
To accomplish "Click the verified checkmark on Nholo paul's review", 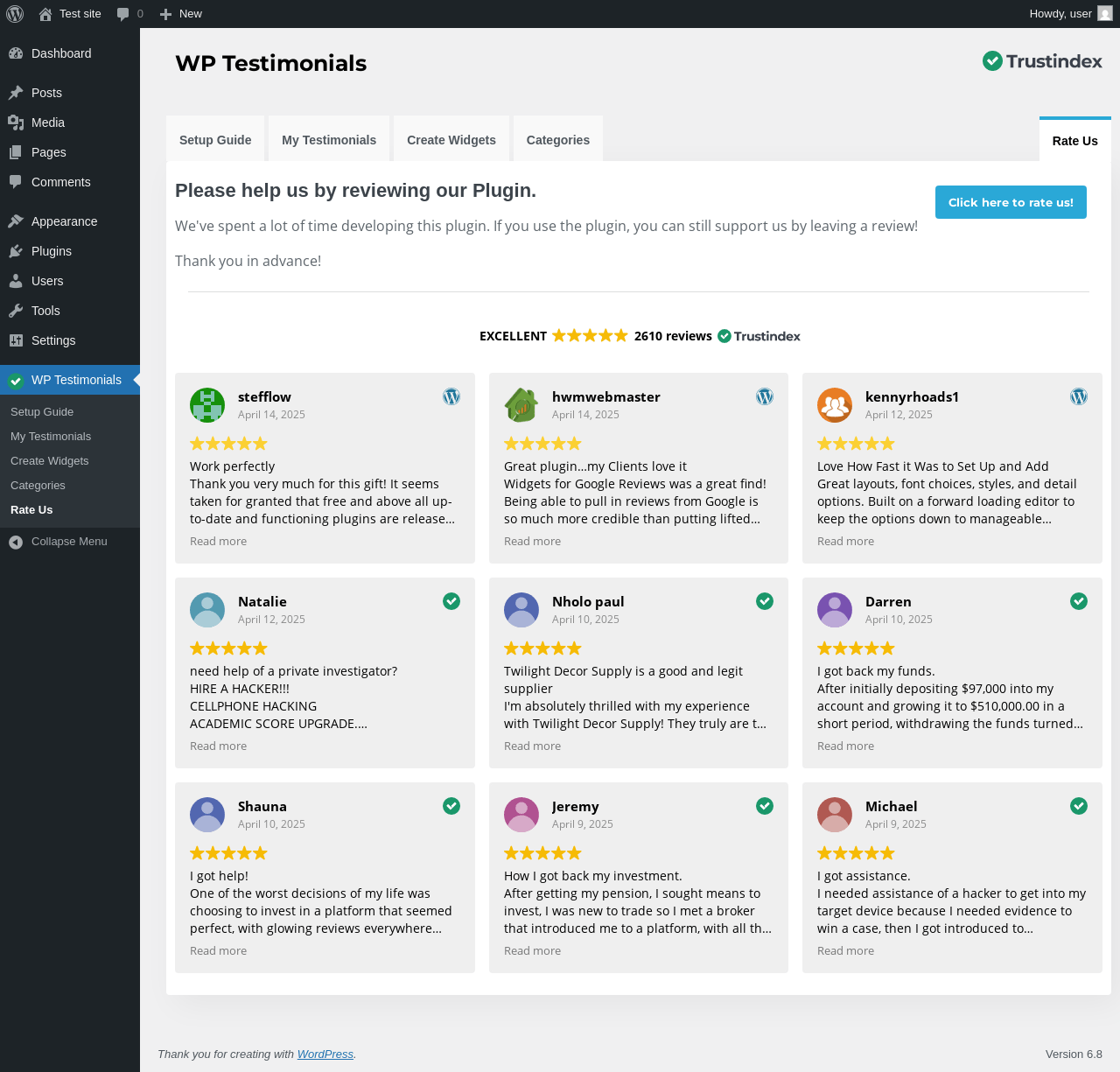I will click(x=765, y=601).
